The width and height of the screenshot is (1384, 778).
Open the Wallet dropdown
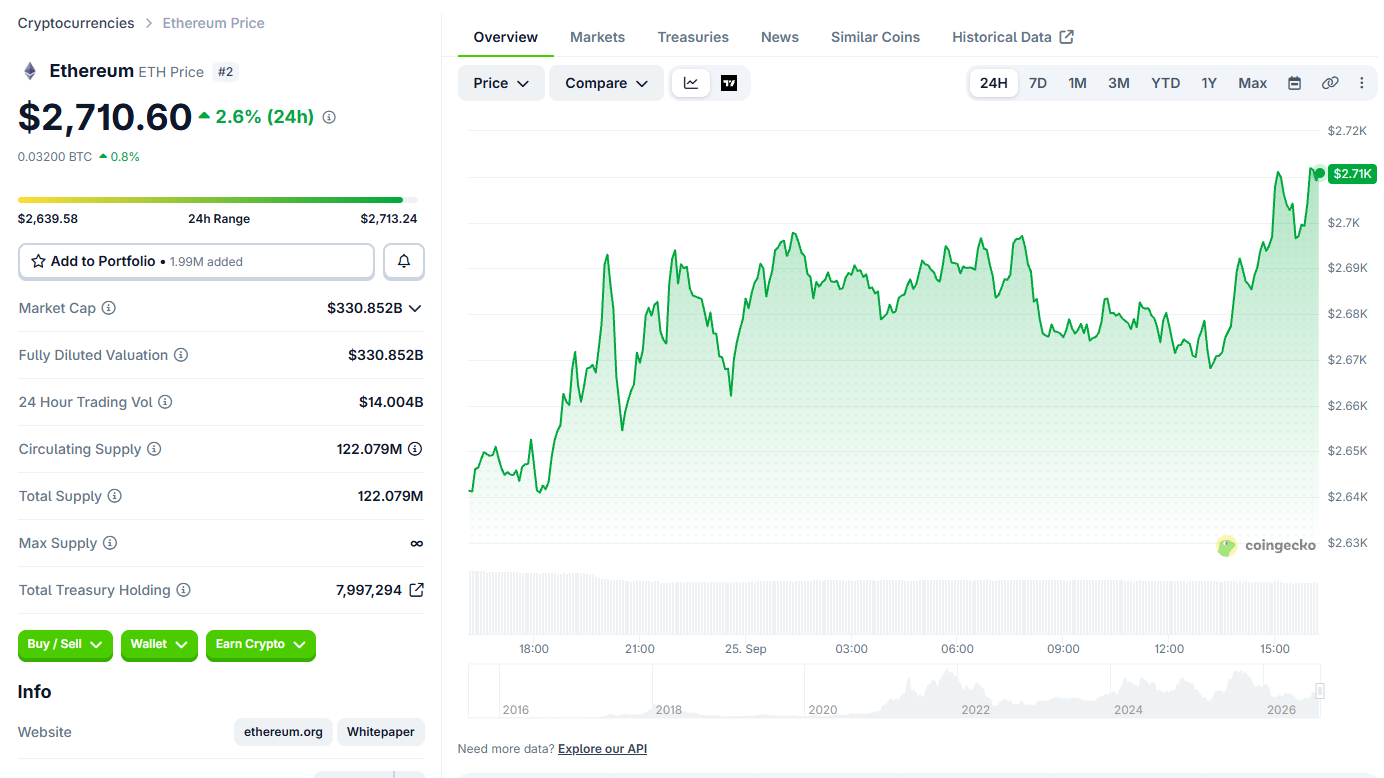click(159, 645)
